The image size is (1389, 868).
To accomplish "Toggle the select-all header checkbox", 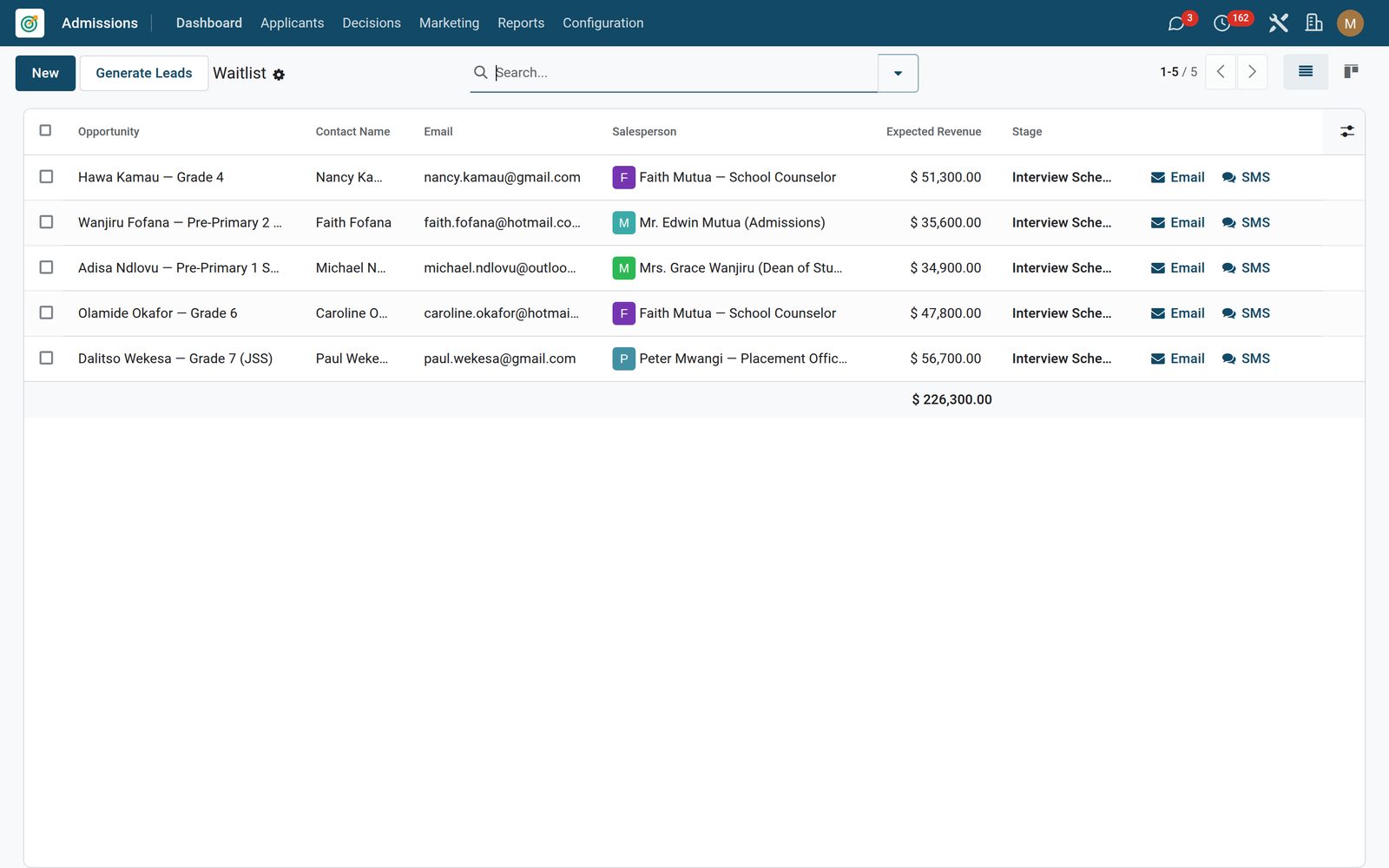I will (x=45, y=130).
